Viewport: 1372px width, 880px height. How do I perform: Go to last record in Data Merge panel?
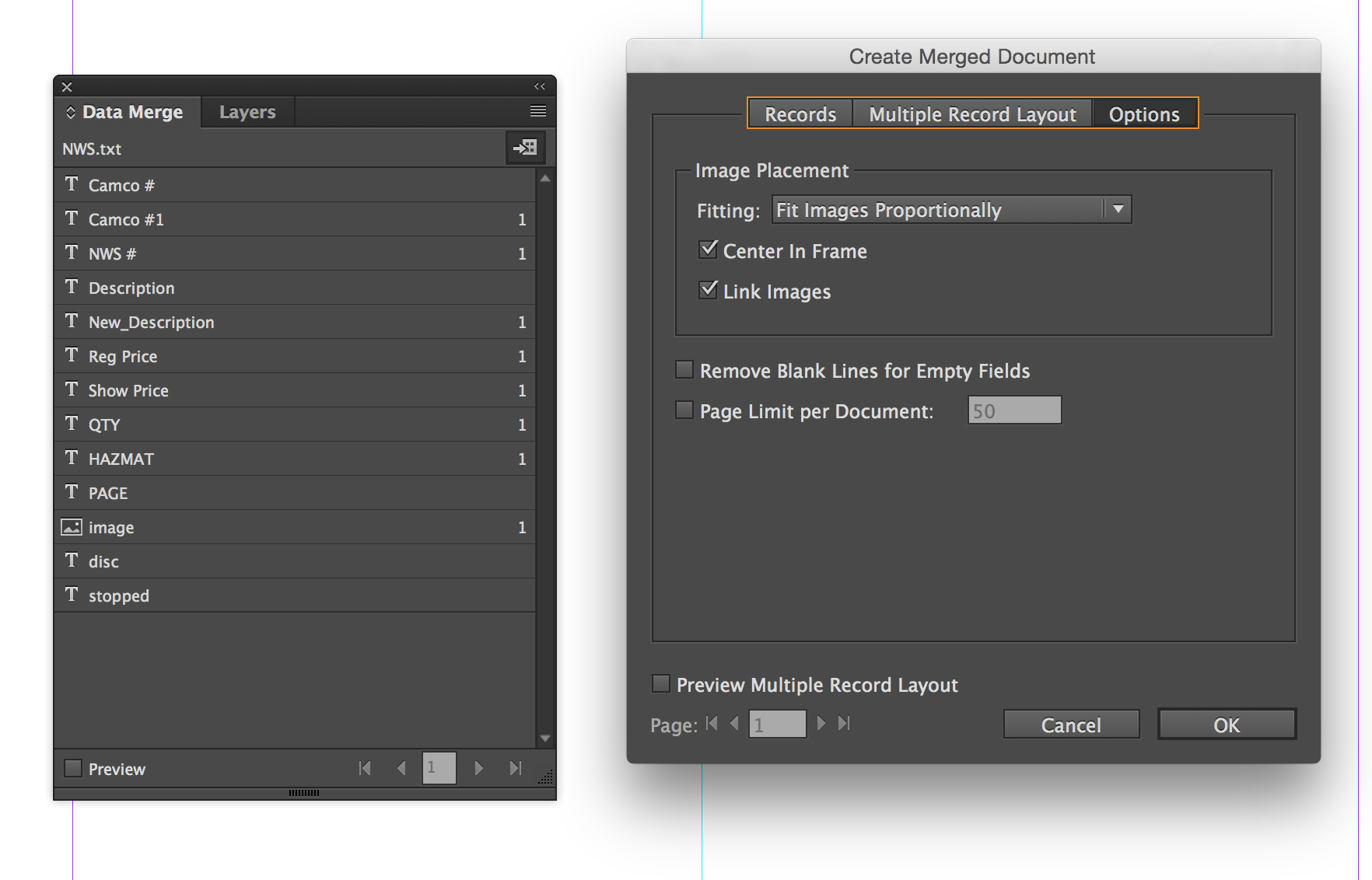point(515,768)
